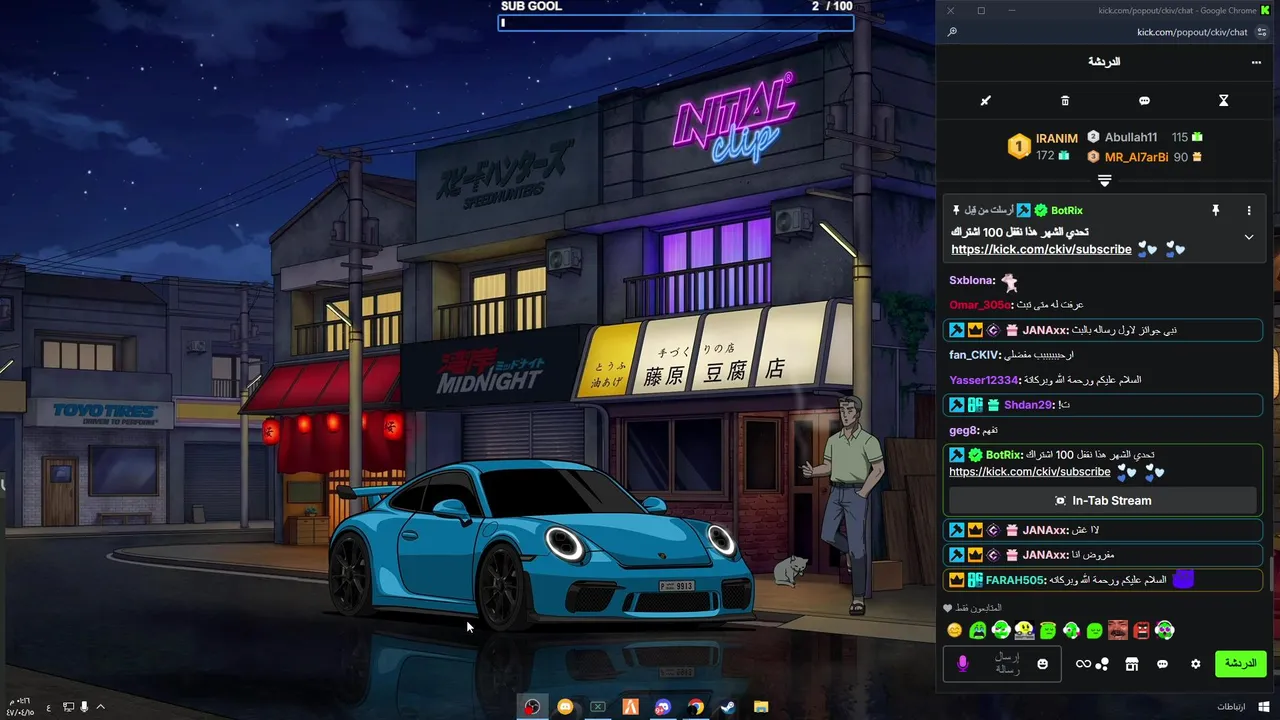The width and height of the screenshot is (1280, 720).
Task: Open the pinned kick.com/ckiv/subscribe link
Action: click(1041, 249)
